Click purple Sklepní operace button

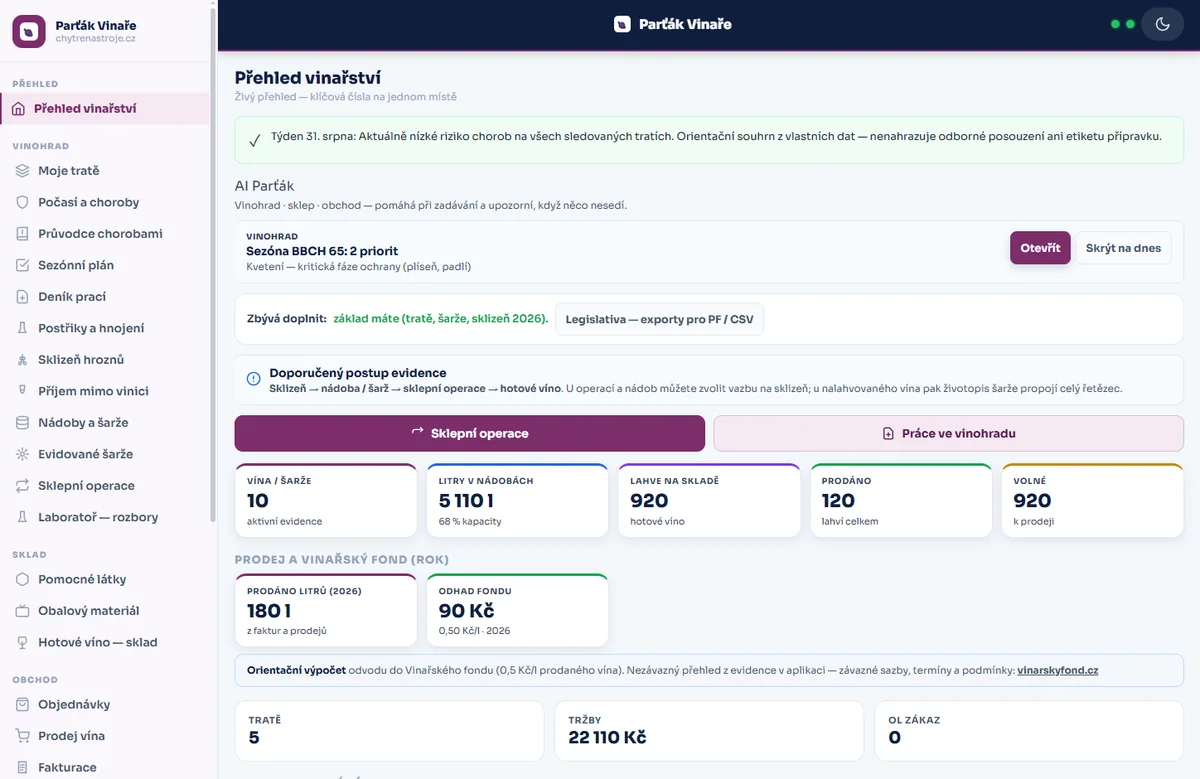[470, 434]
